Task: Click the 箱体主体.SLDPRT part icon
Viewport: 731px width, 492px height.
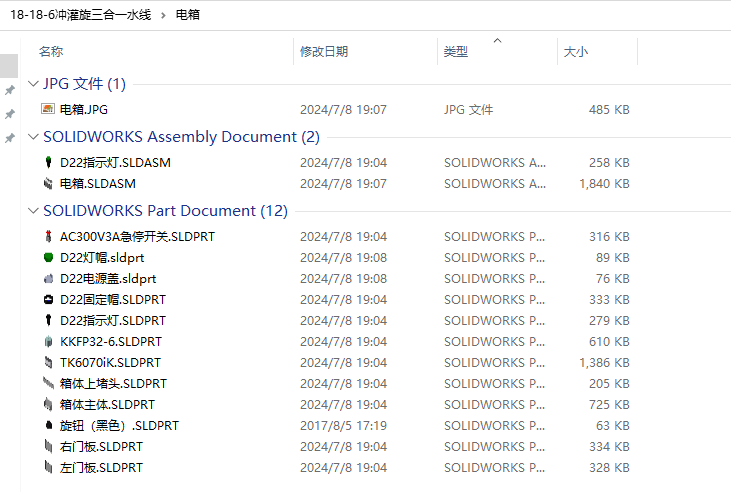Action: [48, 404]
